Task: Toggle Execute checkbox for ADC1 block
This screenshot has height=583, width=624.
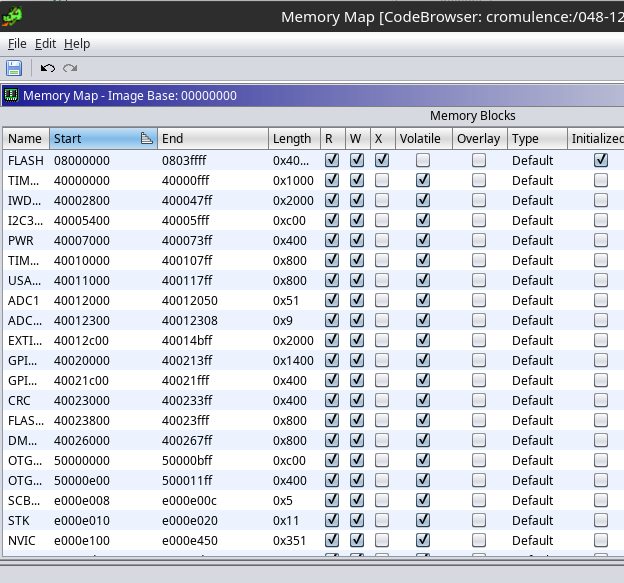Action: point(382,300)
